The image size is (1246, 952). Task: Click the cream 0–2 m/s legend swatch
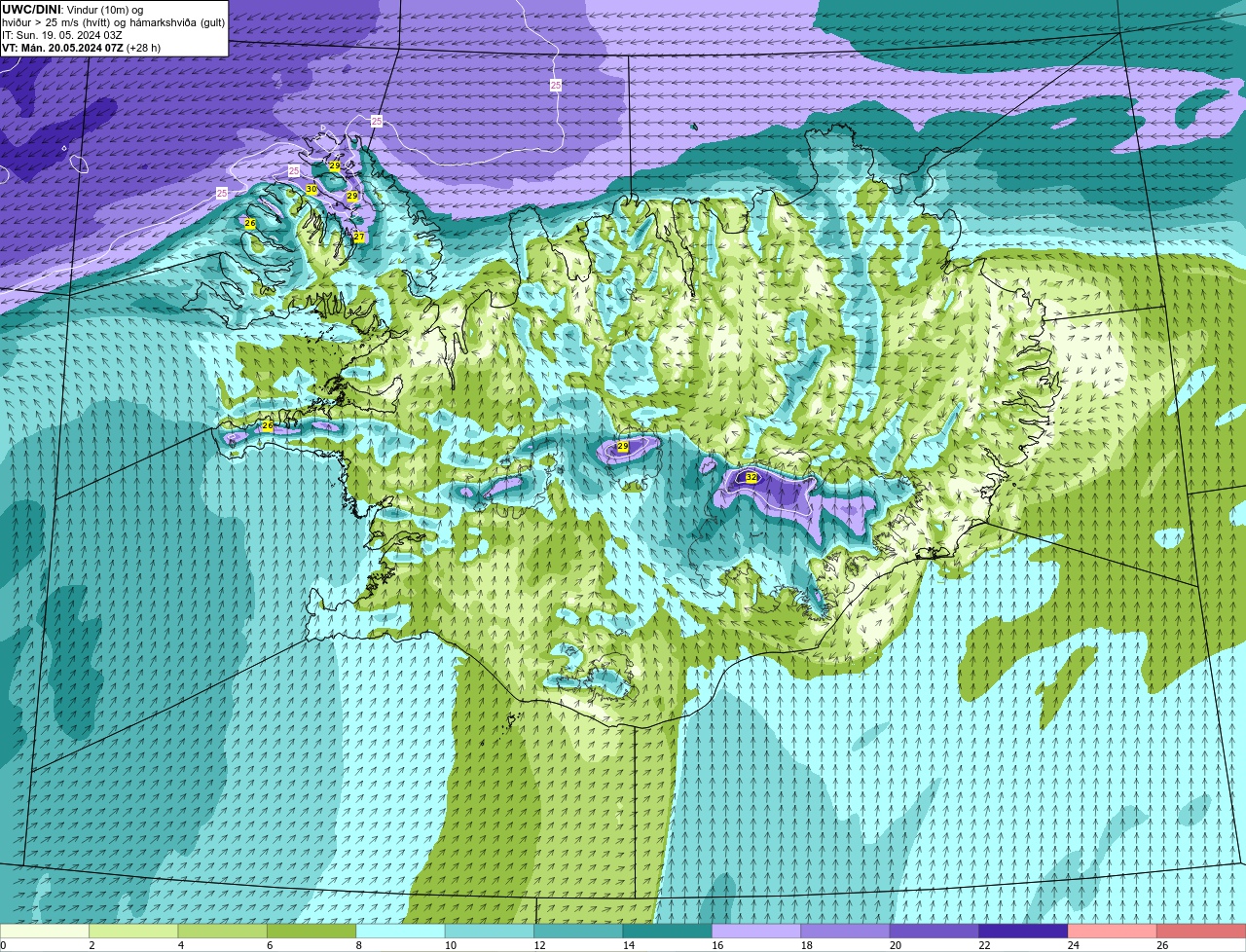45,932
